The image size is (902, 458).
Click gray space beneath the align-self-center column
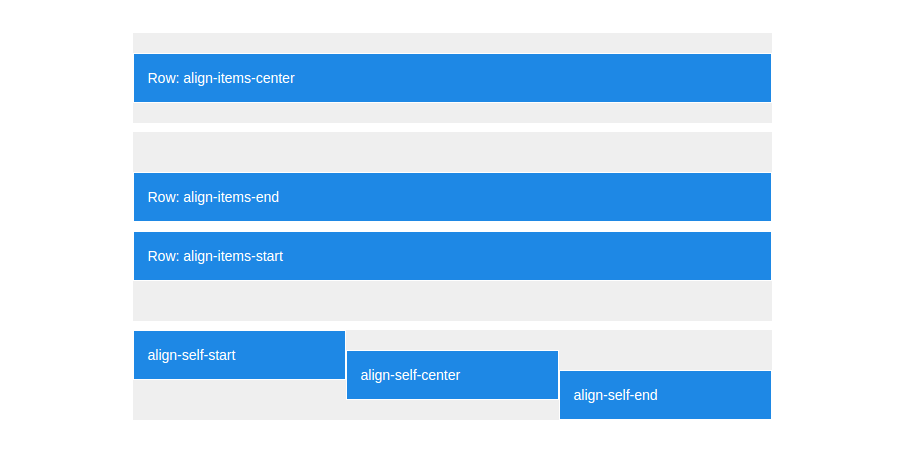point(452,410)
